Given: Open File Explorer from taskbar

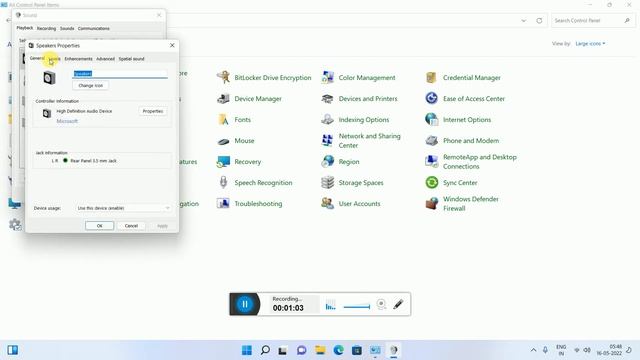Looking at the screenshot, I should point(320,350).
